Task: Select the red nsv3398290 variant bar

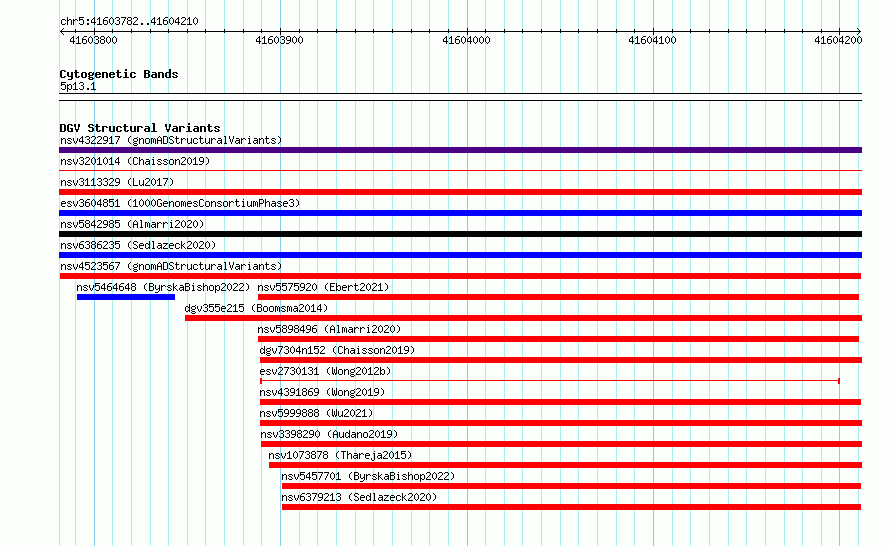Action: (x=561, y=444)
